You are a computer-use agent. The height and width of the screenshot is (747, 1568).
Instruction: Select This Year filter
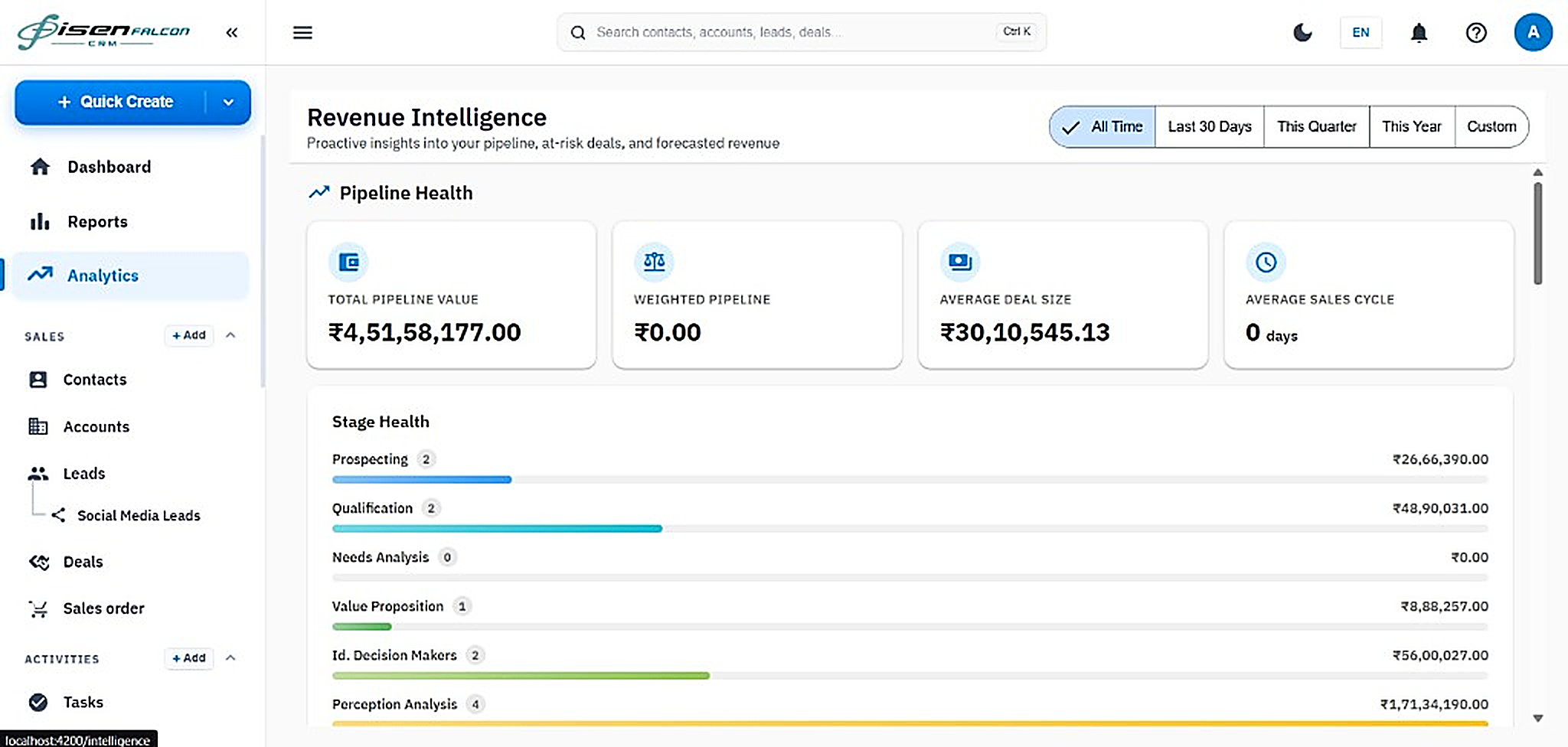point(1412,126)
